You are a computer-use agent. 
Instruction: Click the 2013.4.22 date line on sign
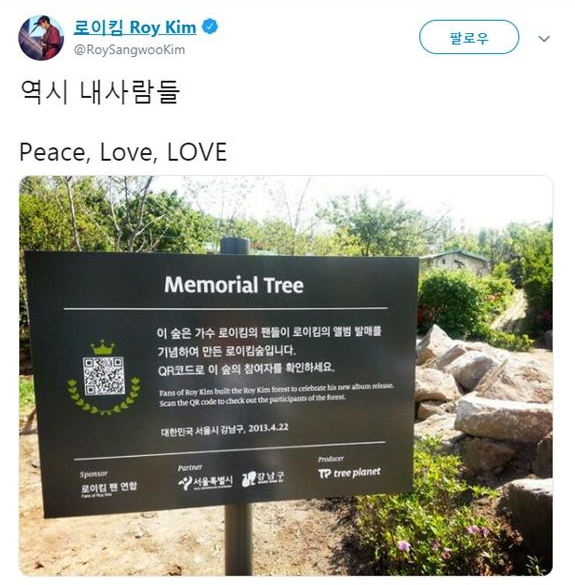tap(225, 429)
